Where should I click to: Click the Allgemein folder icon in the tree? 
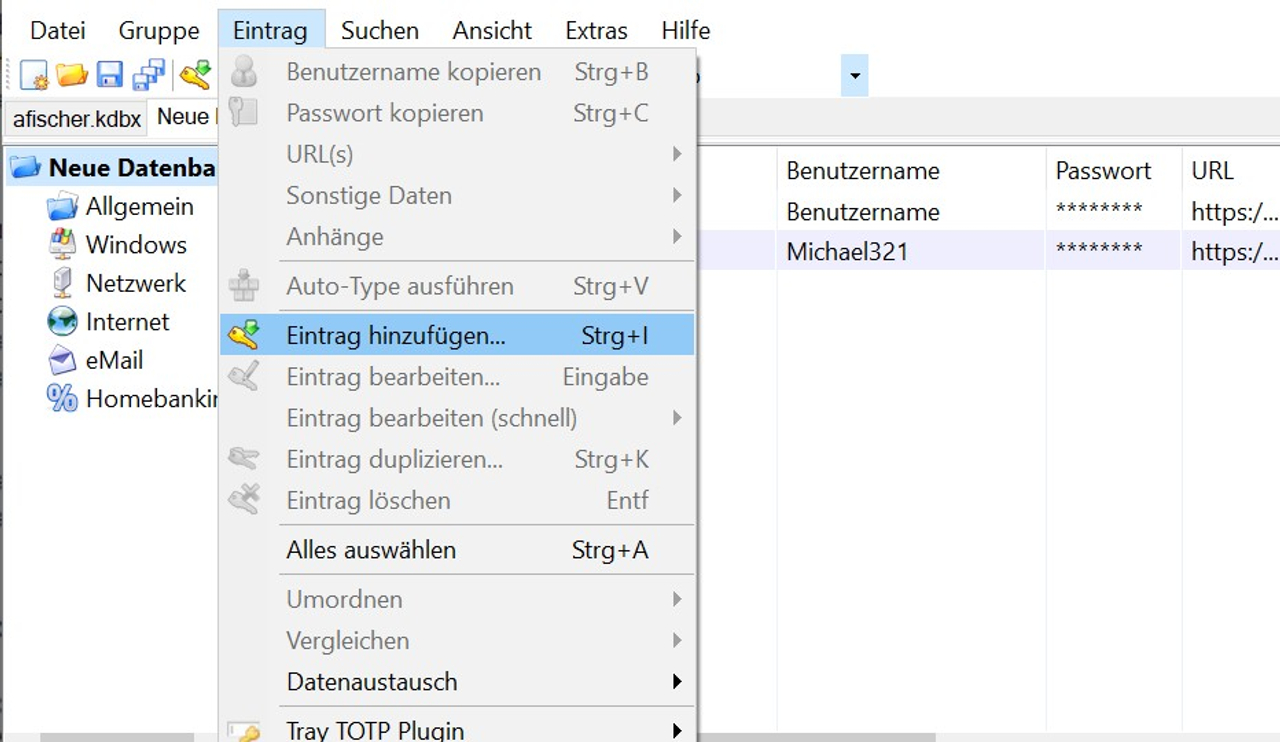(x=62, y=207)
